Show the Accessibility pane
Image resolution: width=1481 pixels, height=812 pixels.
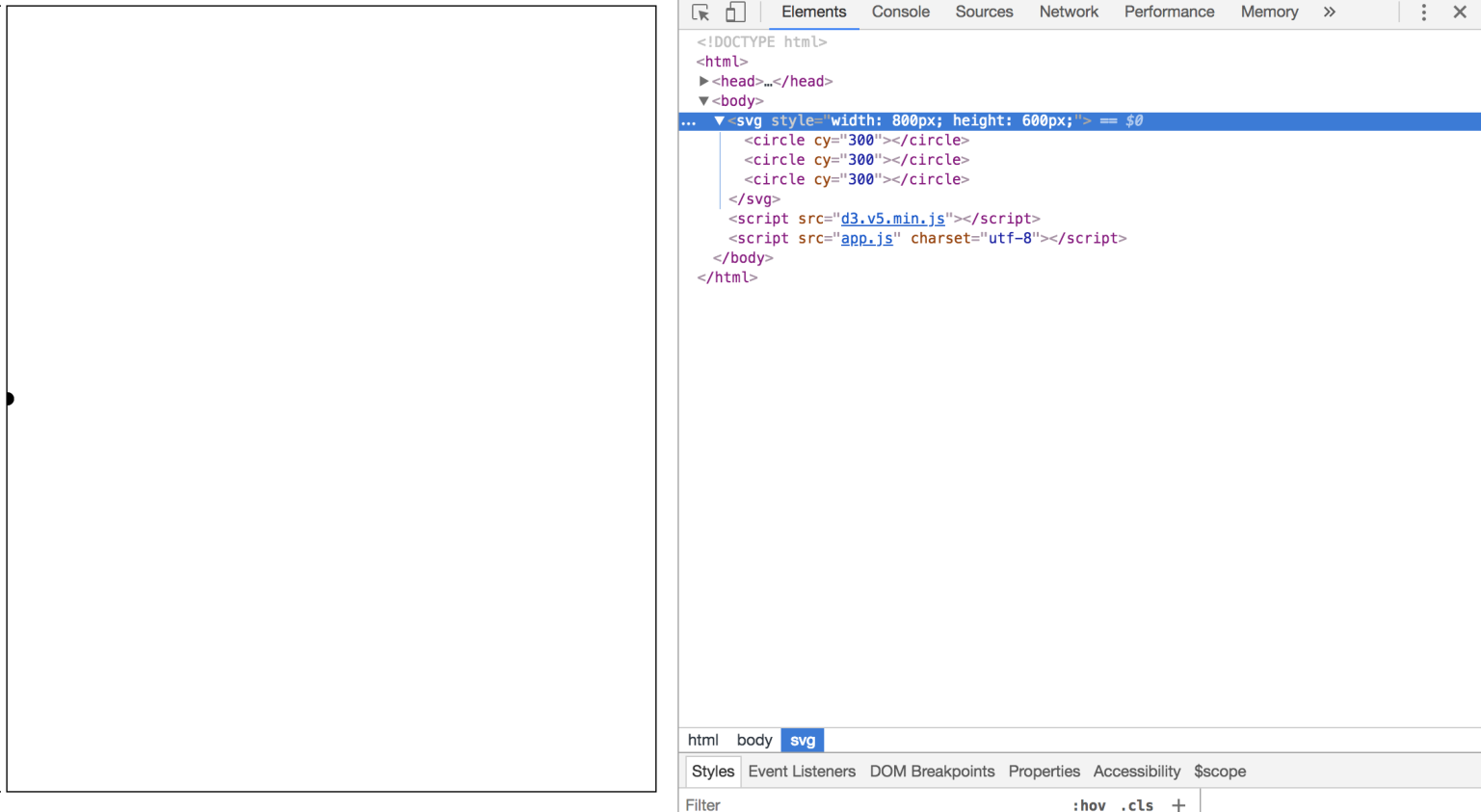point(1136,772)
